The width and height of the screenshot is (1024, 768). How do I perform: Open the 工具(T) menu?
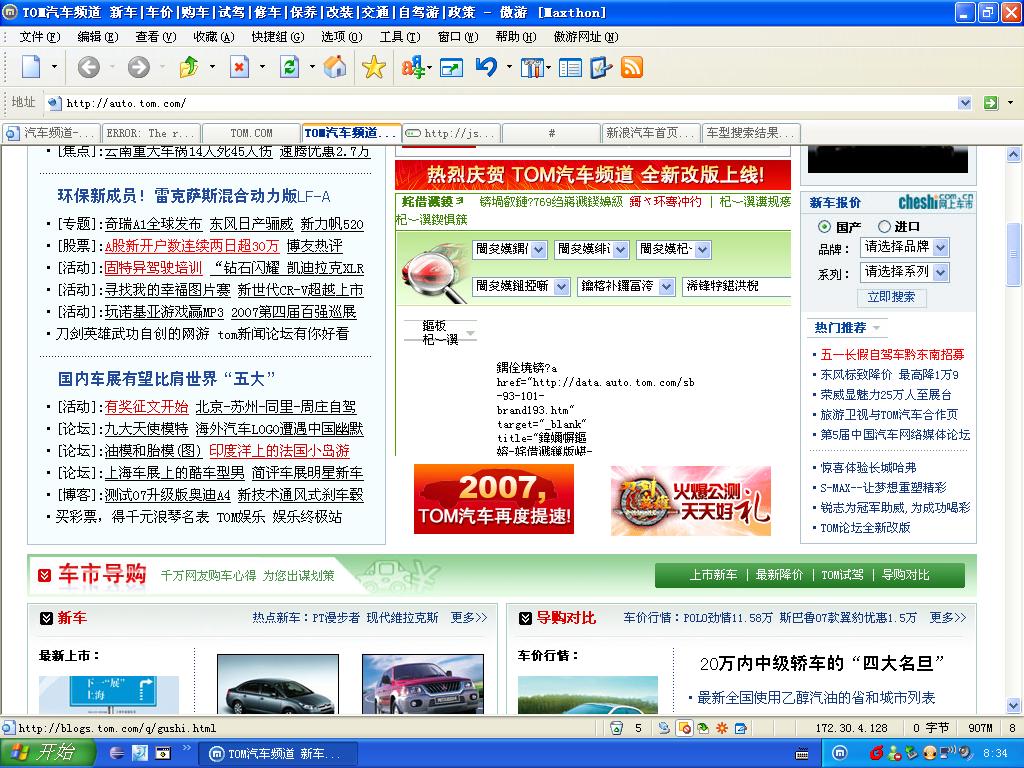point(400,37)
